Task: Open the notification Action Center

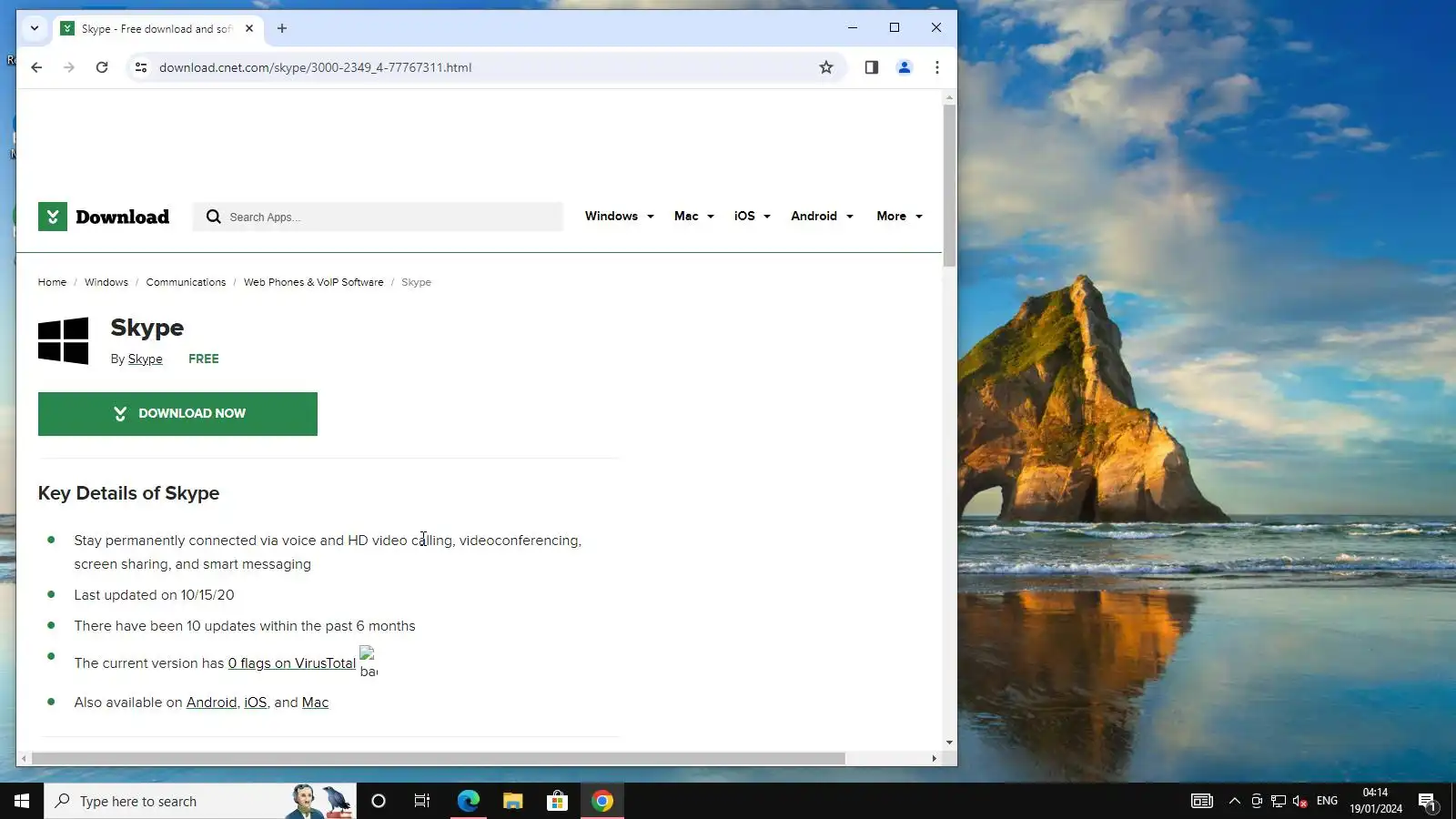Action: [1428, 801]
